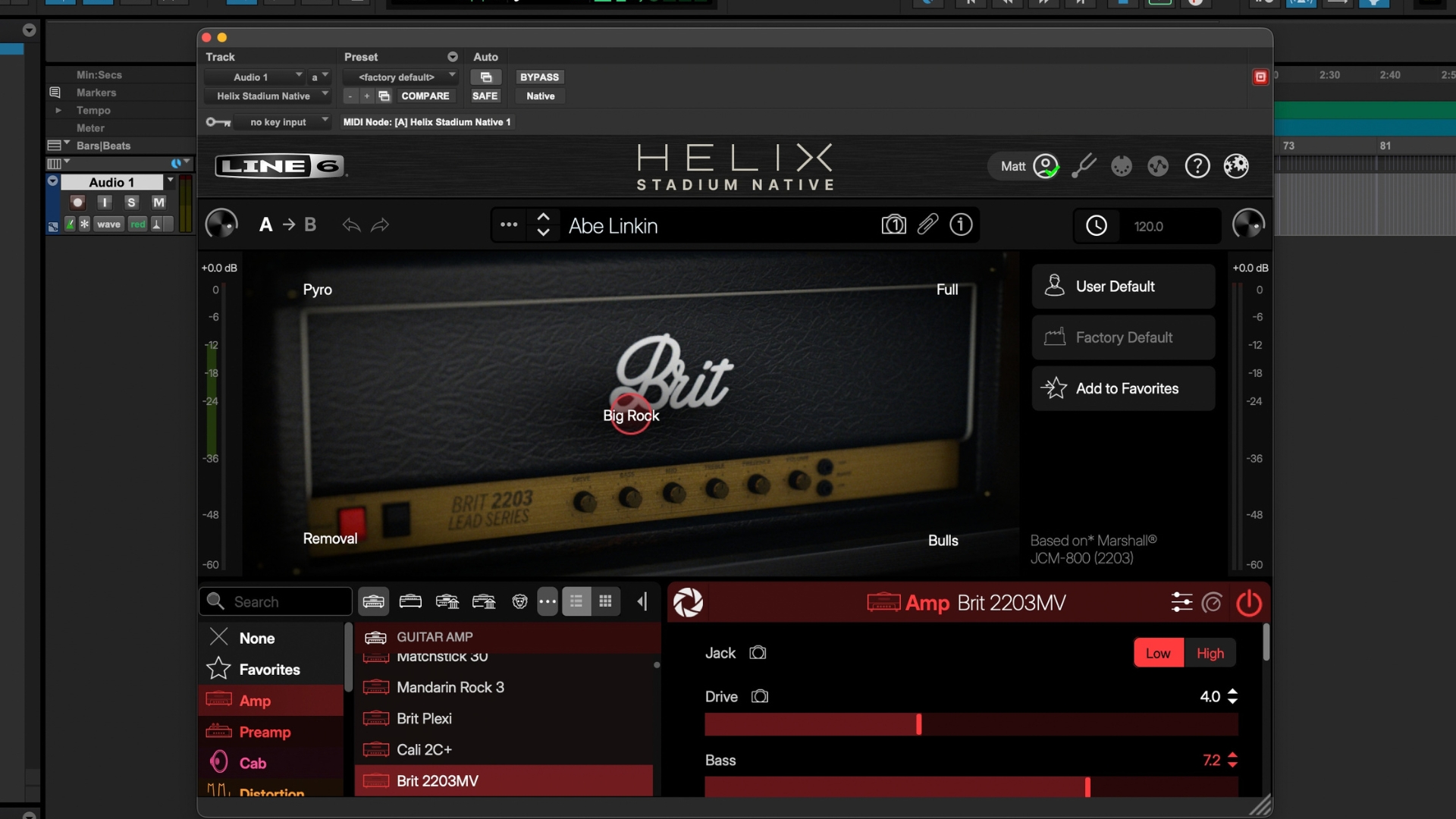Apply User Default settings
1456x819 pixels.
pos(1123,287)
